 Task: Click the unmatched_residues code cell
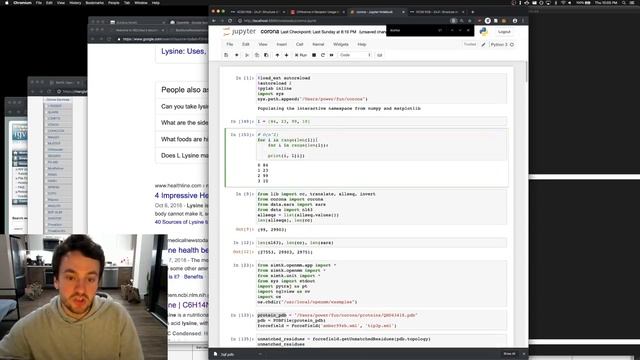coord(382,341)
